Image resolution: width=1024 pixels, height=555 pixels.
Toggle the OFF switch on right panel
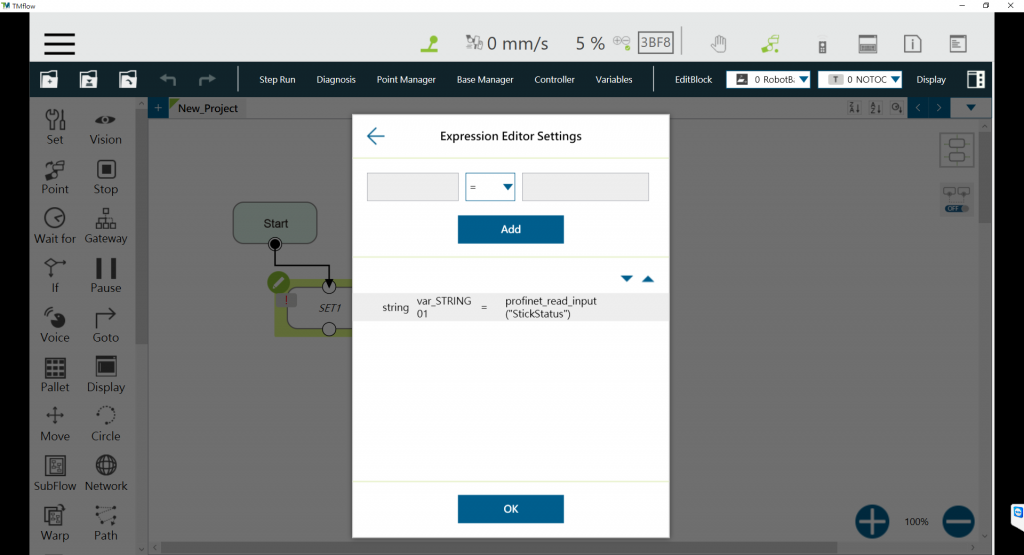pyautogui.click(x=956, y=208)
